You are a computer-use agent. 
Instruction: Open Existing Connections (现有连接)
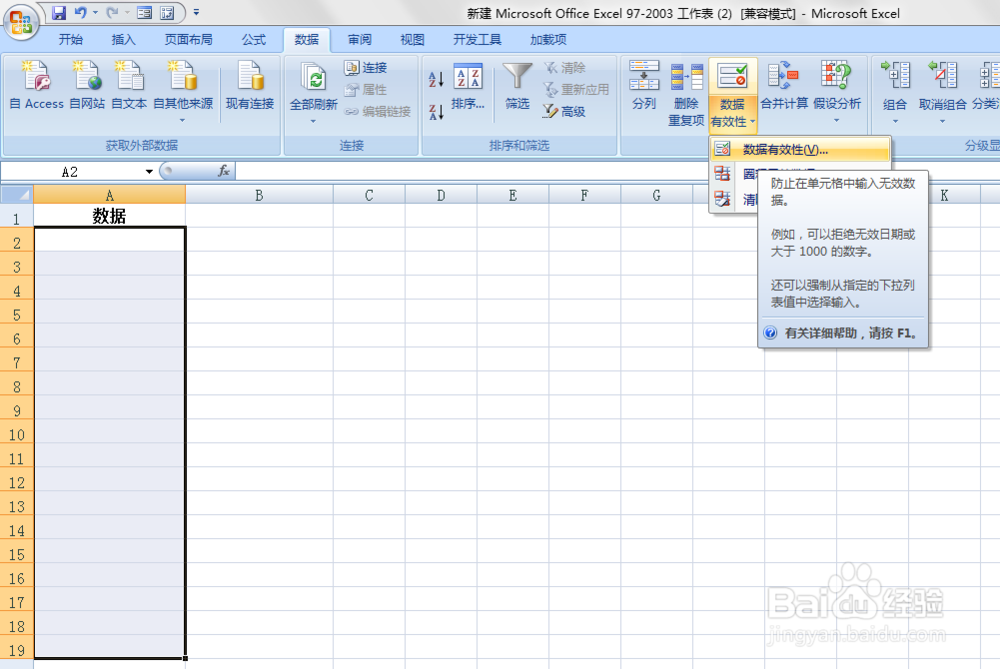pos(249,85)
